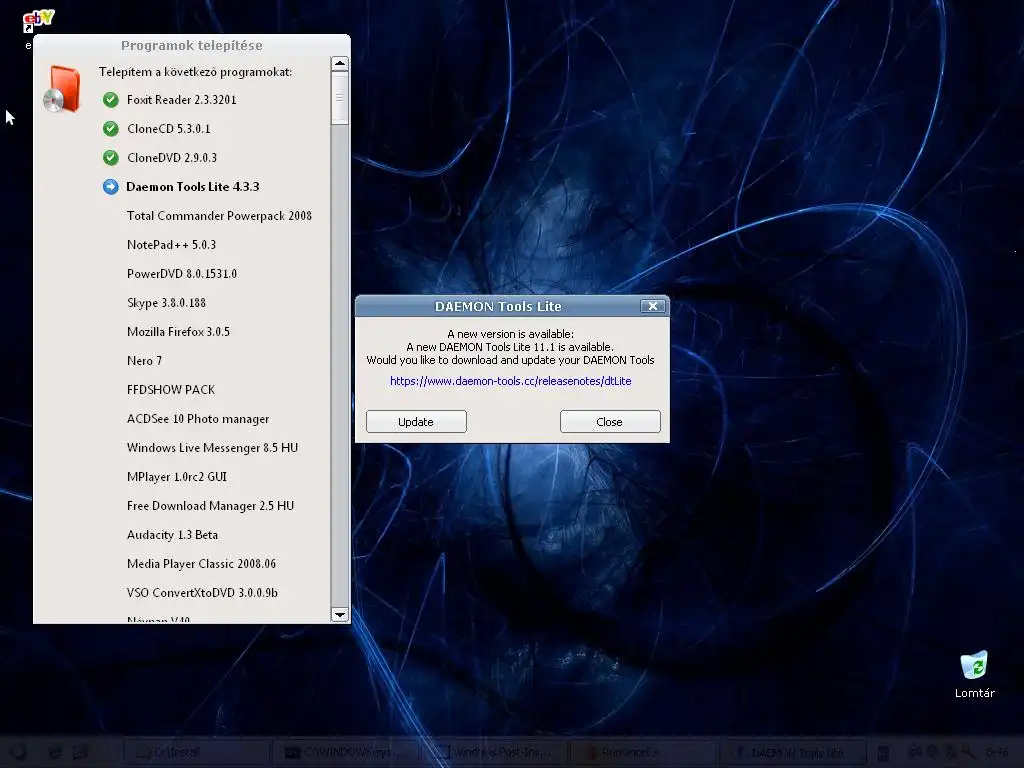Select 'Daemon Tools Lite 4.3.3' entry
This screenshot has height=768, width=1024.
pos(193,187)
